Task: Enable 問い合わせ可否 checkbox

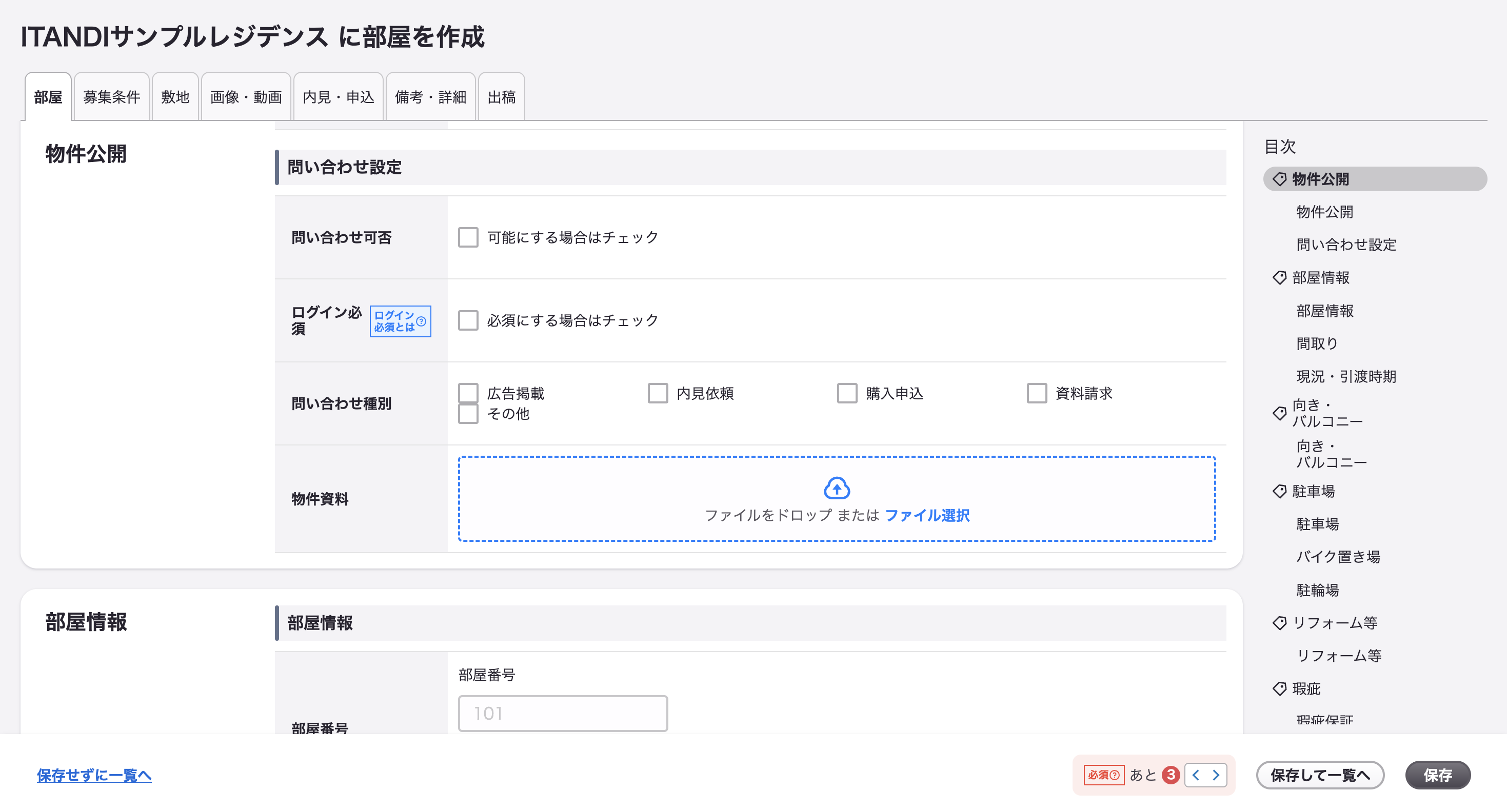Action: coord(468,237)
